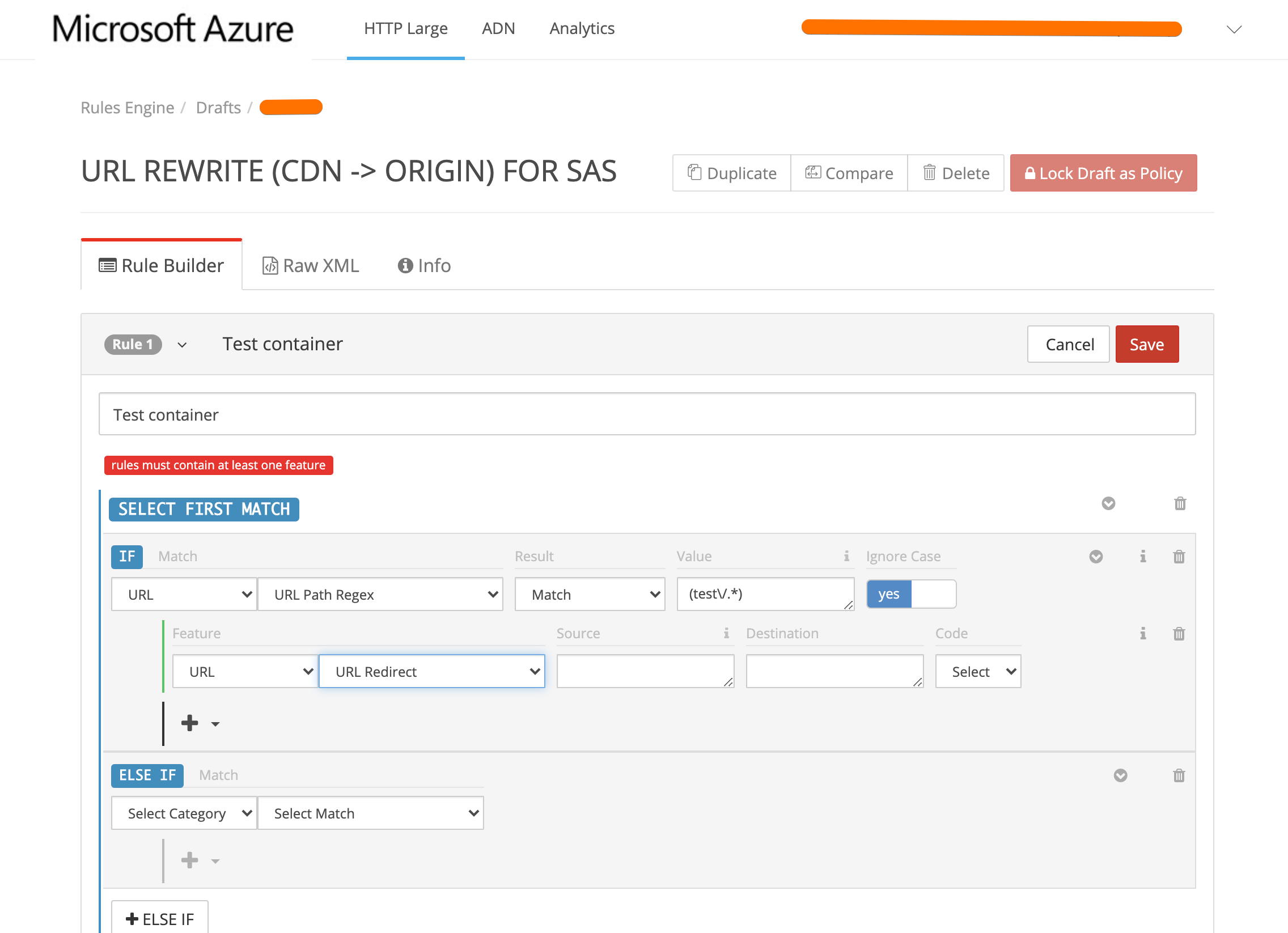The width and height of the screenshot is (1288, 933).
Task: Click the info icon on the IF condition row
Action: tap(1143, 557)
